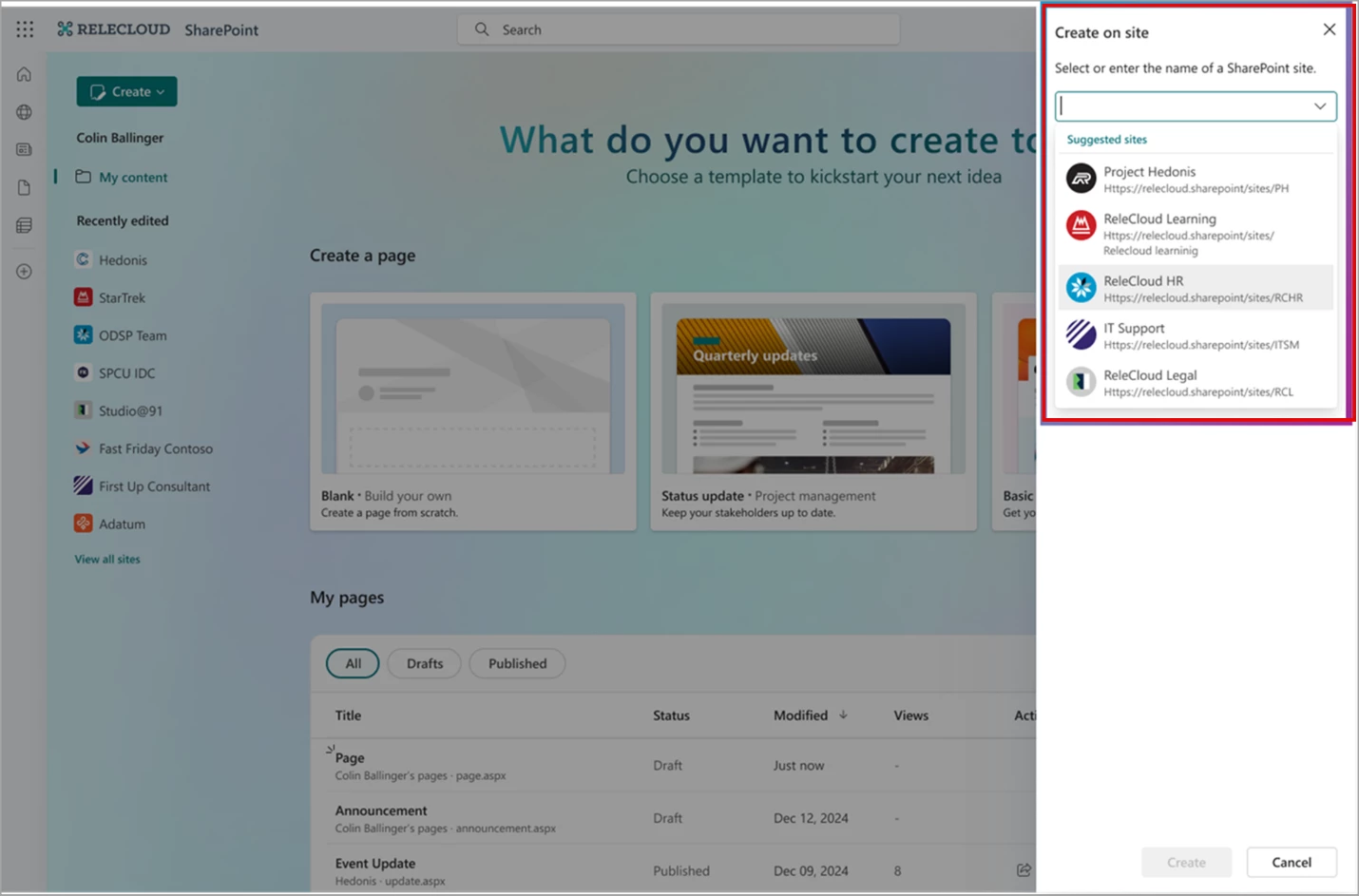Image resolution: width=1359 pixels, height=896 pixels.
Task: Open the Announcement page row
Action: [x=673, y=818]
